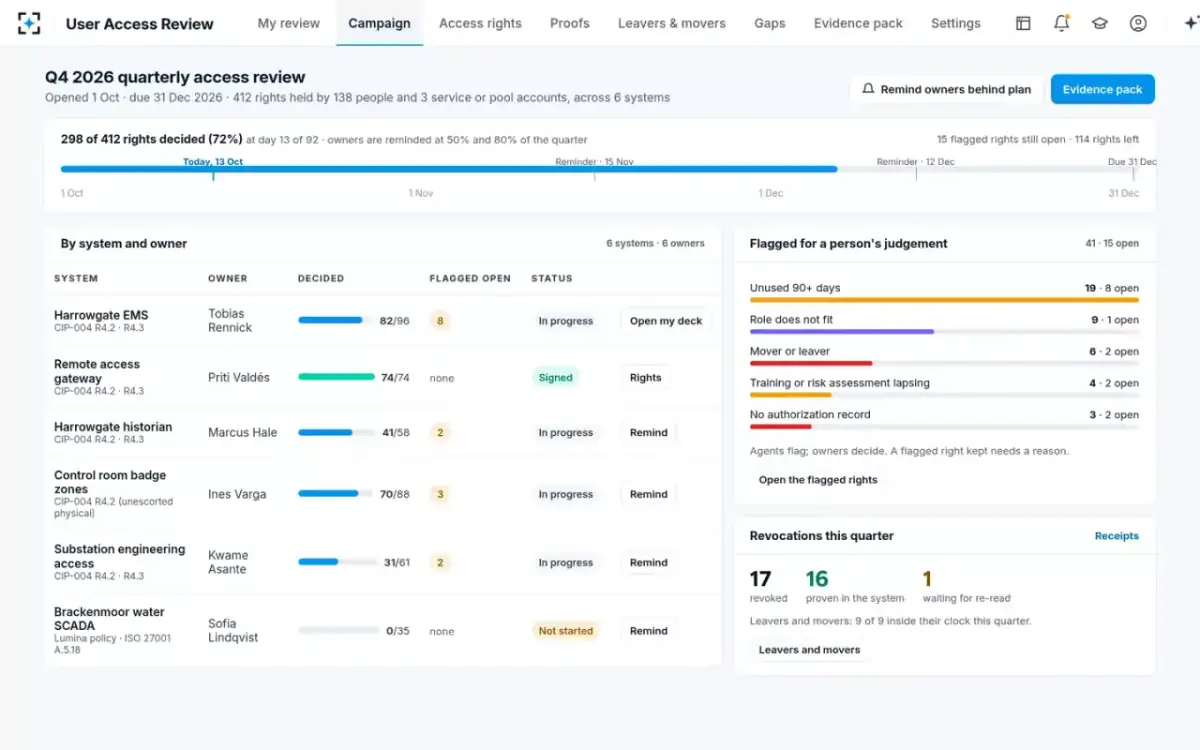Viewport: 1200px width, 750px height.
Task: Select Substation engineering access system
Action: coord(119,556)
